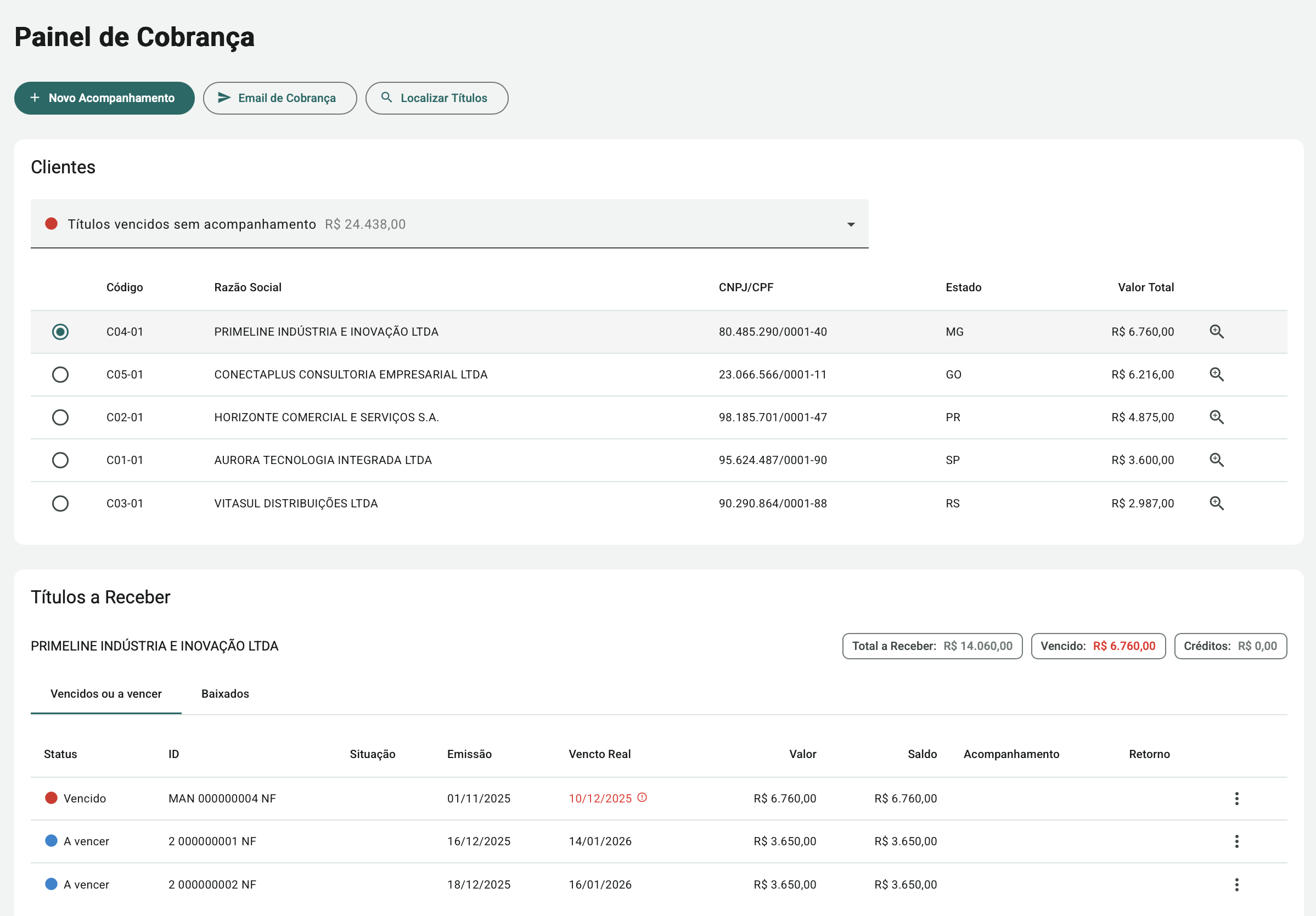This screenshot has height=916, width=1316.
Task: Select Vencidos ou a vencer tab
Action: (106, 694)
